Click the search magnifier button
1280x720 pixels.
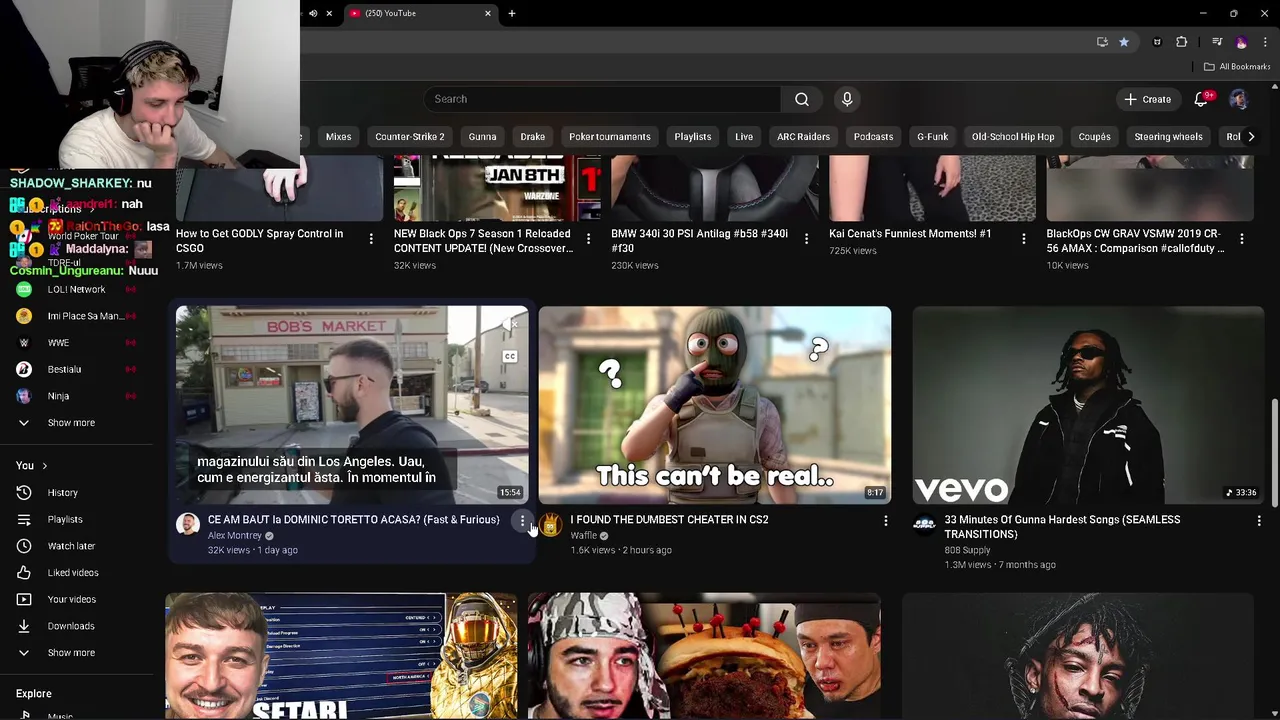pos(801,99)
